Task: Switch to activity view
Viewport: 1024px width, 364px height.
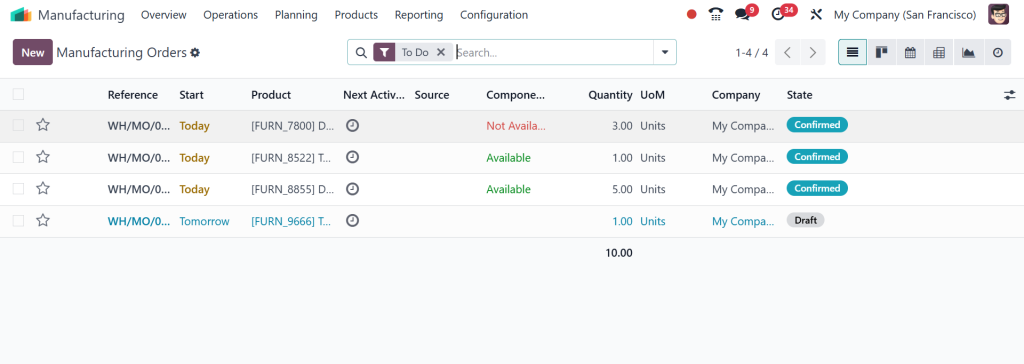Action: (997, 52)
